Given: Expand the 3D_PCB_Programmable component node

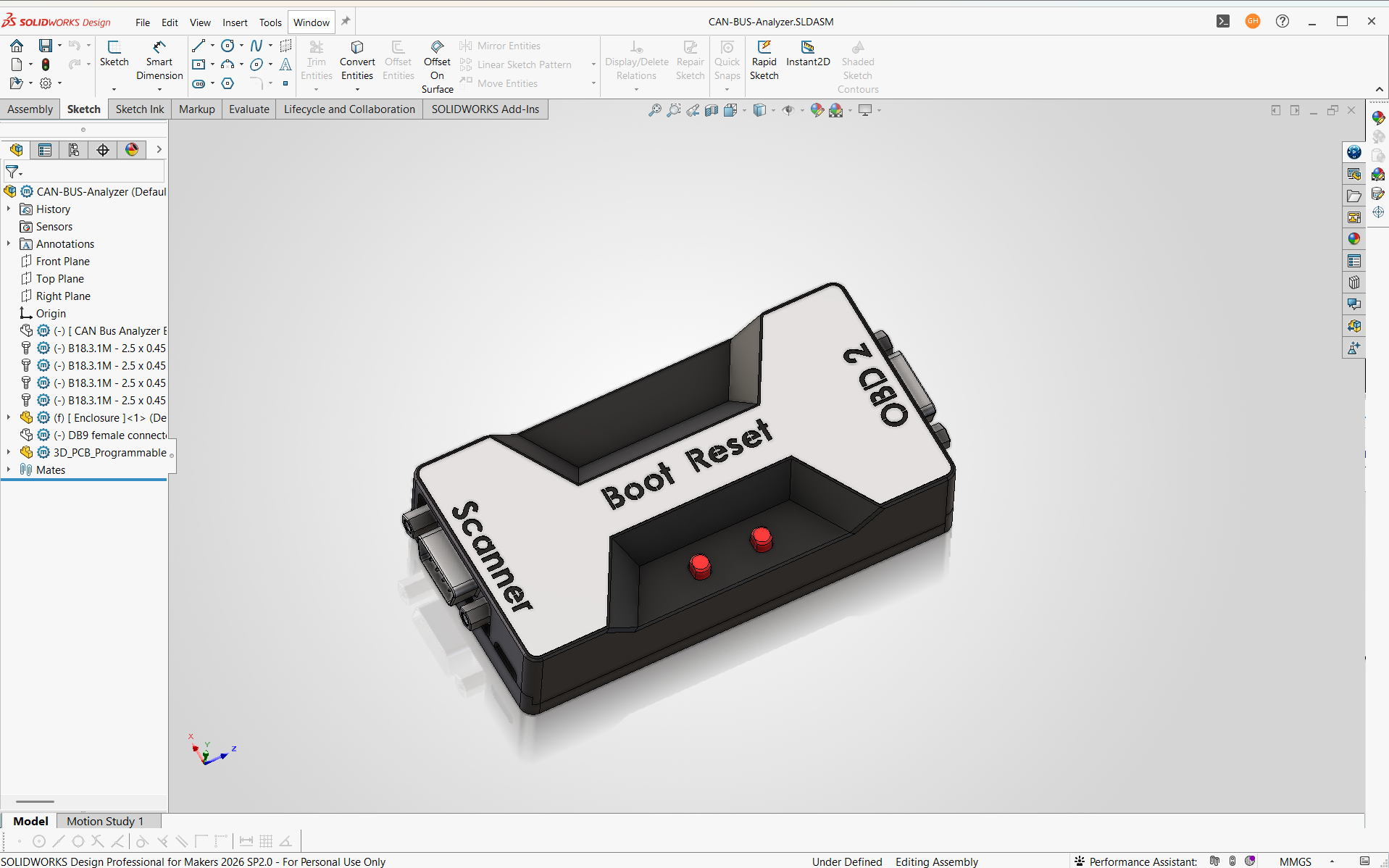Looking at the screenshot, I should pos(9,453).
